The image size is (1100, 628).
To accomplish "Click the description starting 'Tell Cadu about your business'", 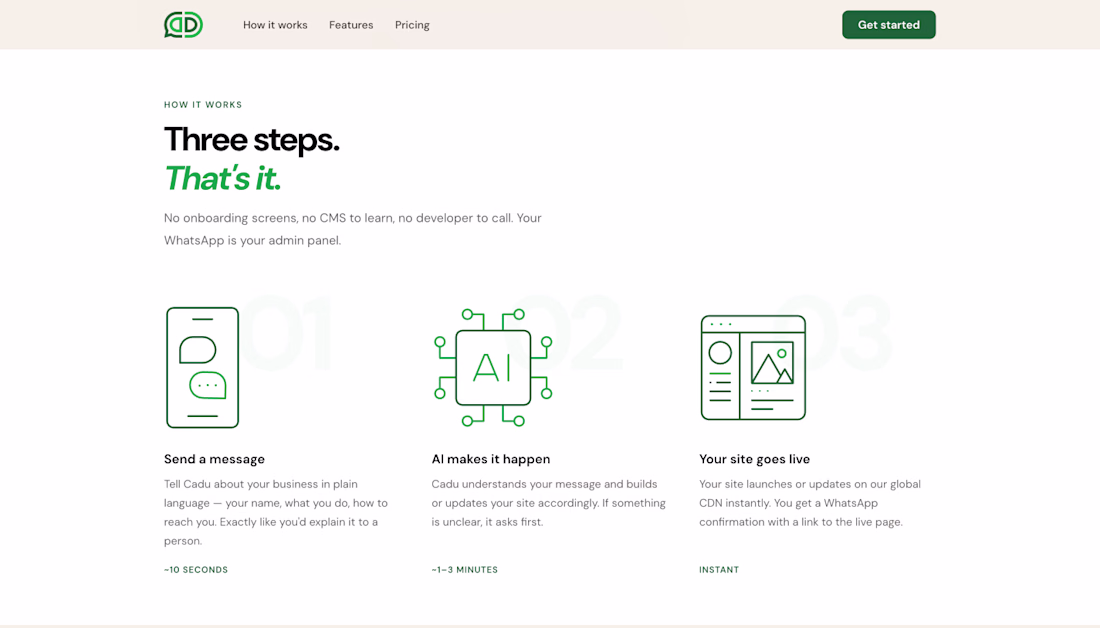I will (276, 512).
